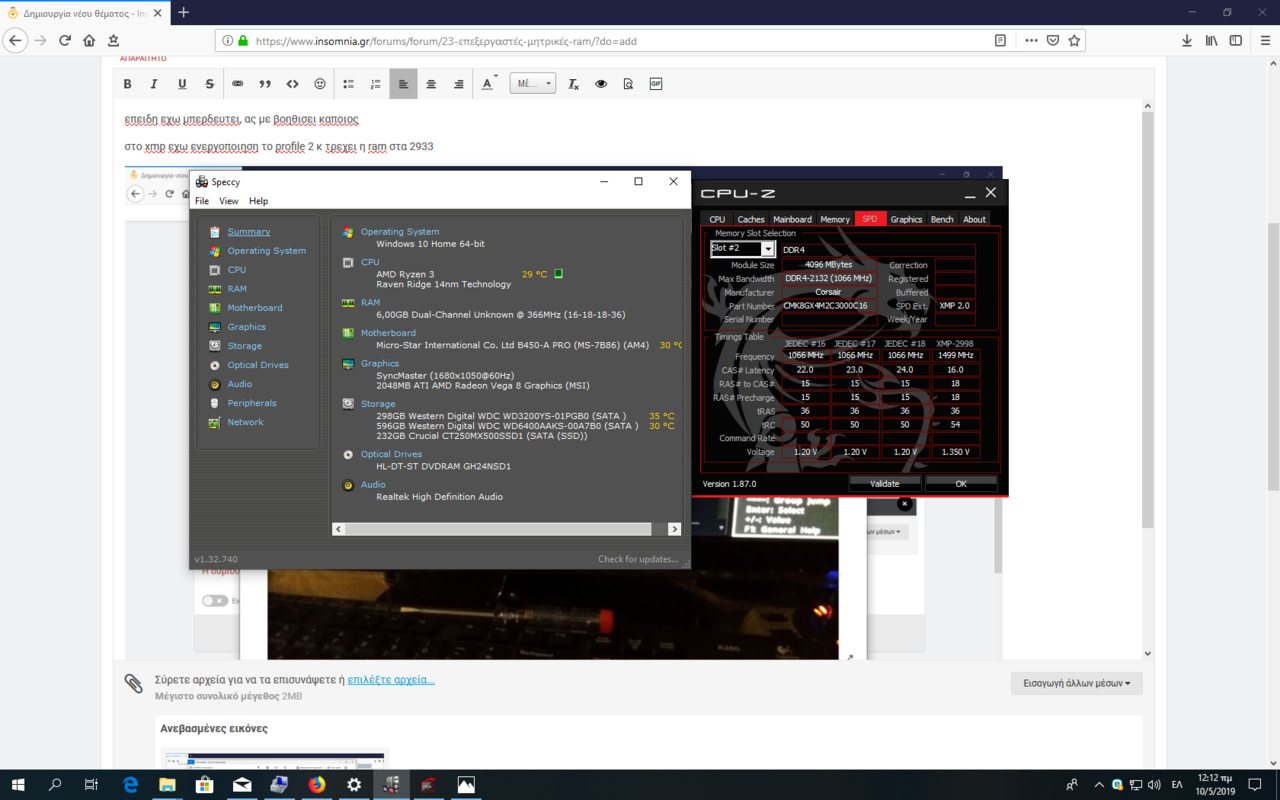Image resolution: width=1280 pixels, height=800 pixels.
Task: Click OK button in CPU-Z
Action: pyautogui.click(x=961, y=484)
